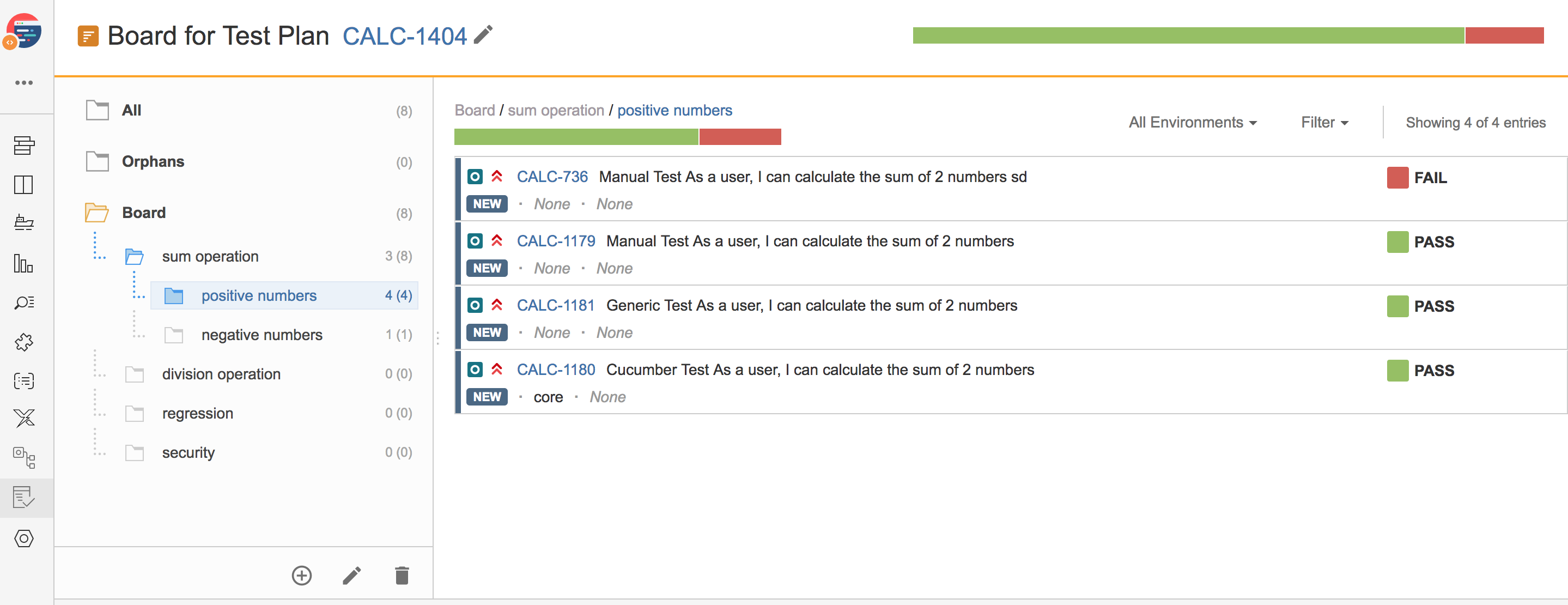Open the sidebar ellipsis more menu
The image size is (1568, 605).
coord(24,83)
